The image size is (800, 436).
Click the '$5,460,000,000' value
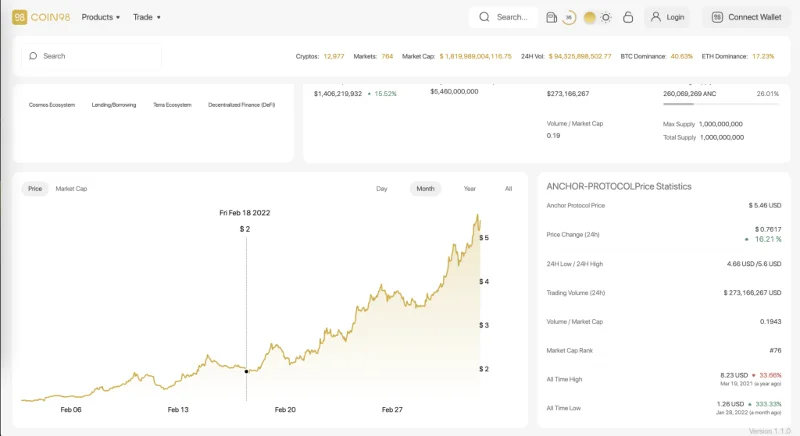click(x=454, y=92)
